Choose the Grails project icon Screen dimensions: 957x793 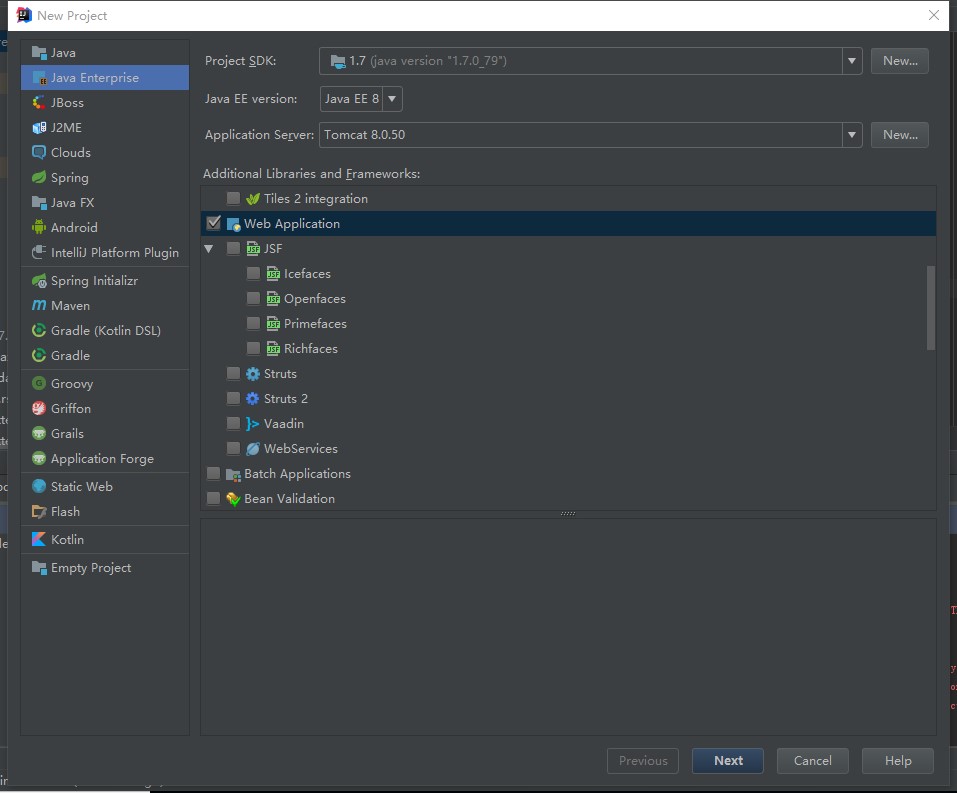click(39, 434)
